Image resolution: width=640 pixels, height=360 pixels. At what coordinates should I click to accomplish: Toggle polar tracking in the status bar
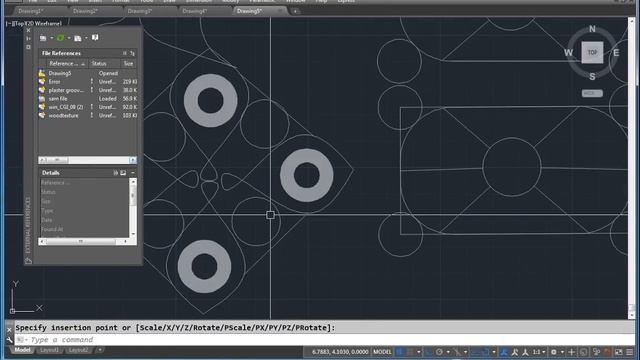point(439,352)
